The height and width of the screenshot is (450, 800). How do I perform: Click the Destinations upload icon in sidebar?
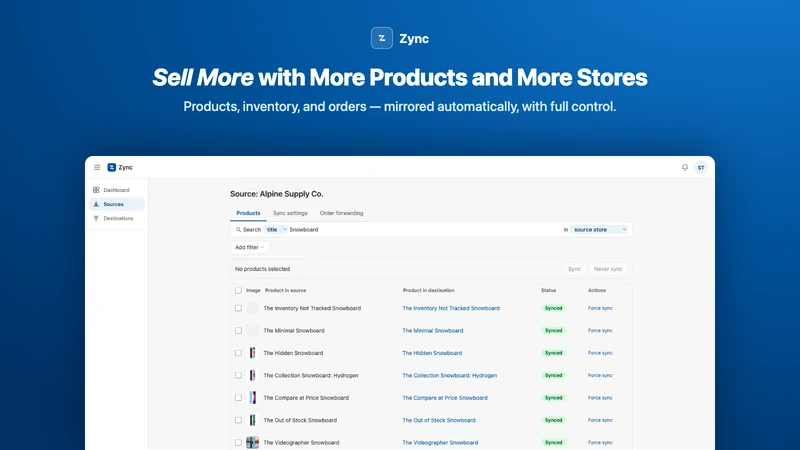point(96,218)
